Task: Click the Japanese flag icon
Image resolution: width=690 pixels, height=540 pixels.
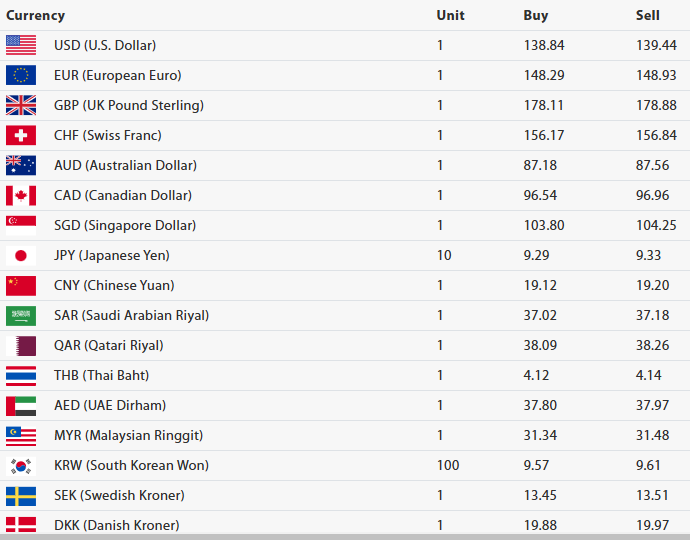Action: [x=21, y=255]
